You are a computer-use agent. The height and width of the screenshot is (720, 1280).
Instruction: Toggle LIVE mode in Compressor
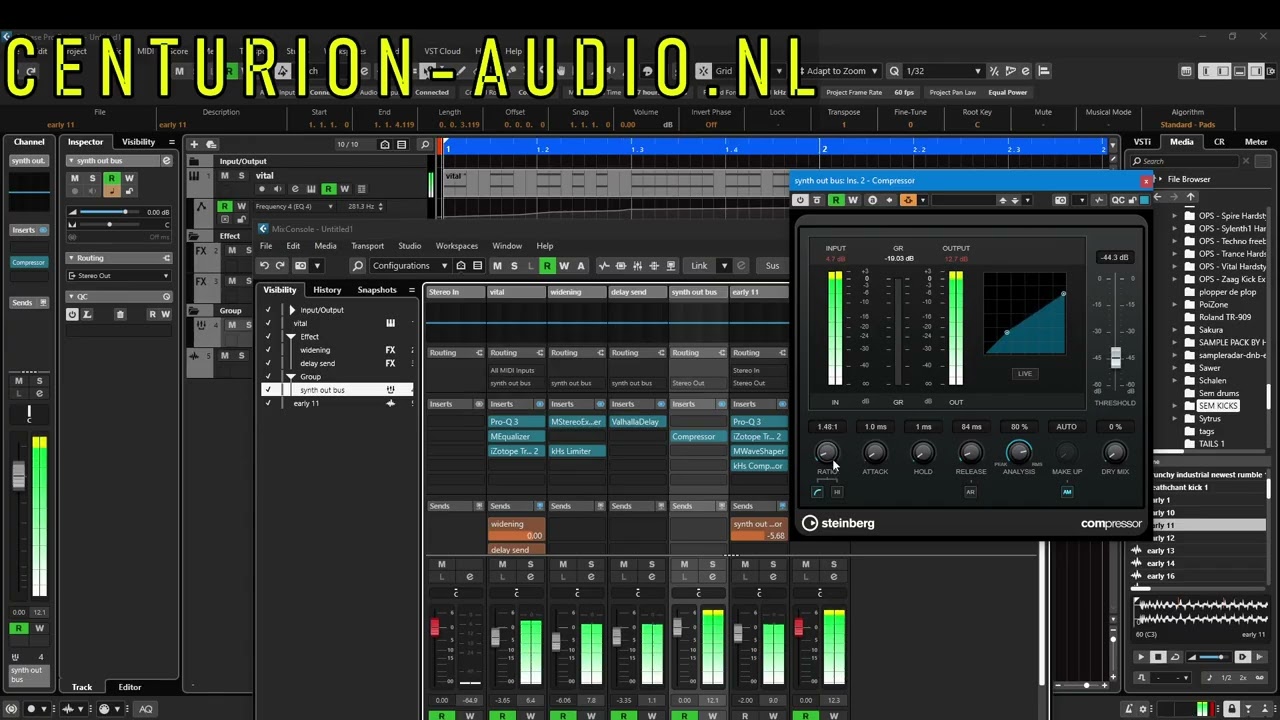click(x=1024, y=374)
